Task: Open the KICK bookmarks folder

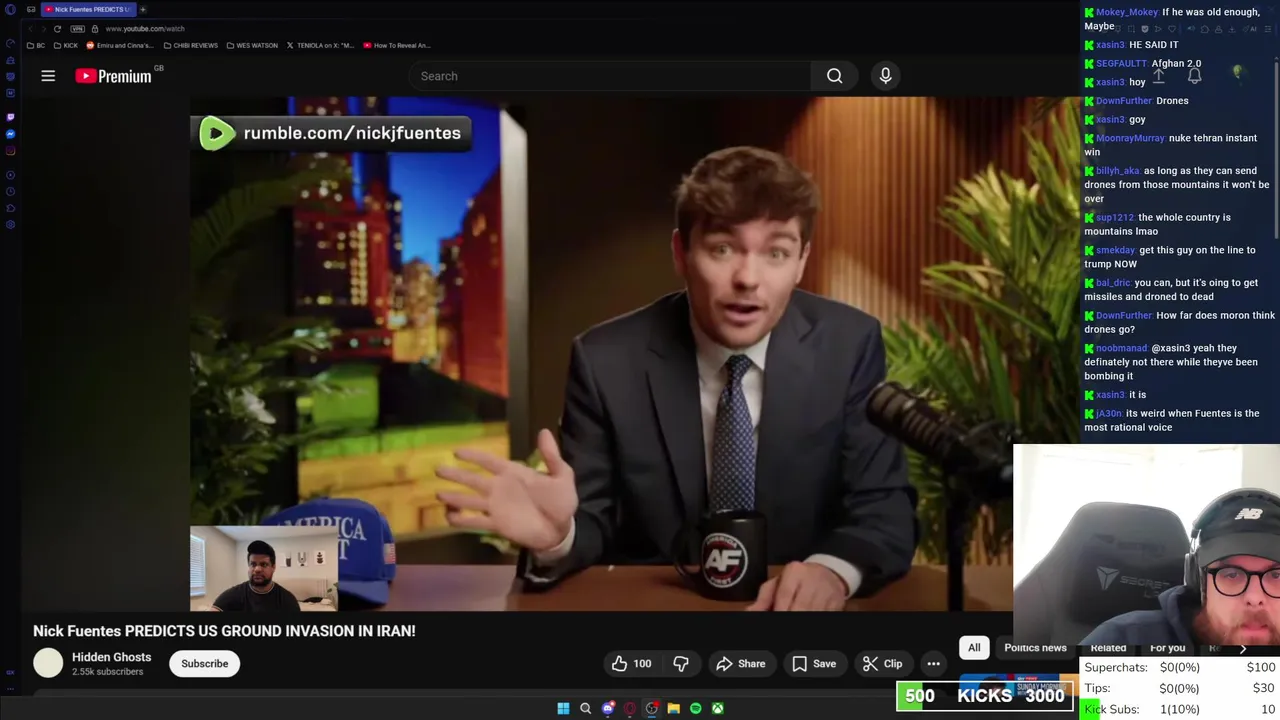Action: coord(65,45)
